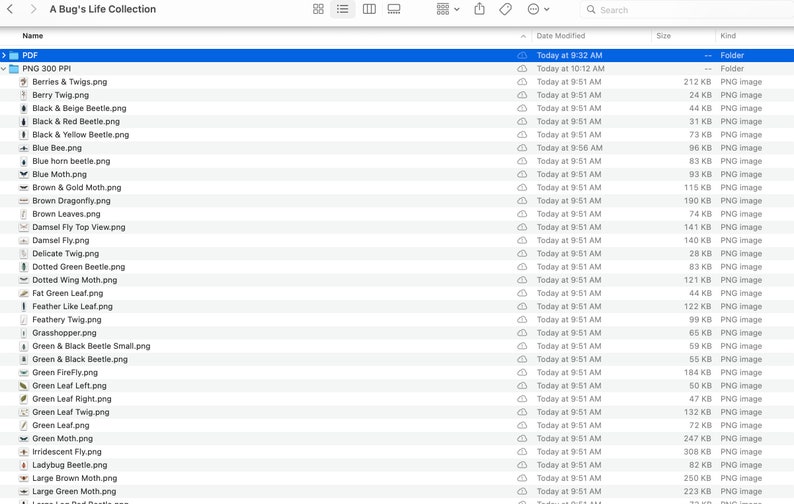Click iCloud icon on Grasshopper.png row

tap(522, 333)
